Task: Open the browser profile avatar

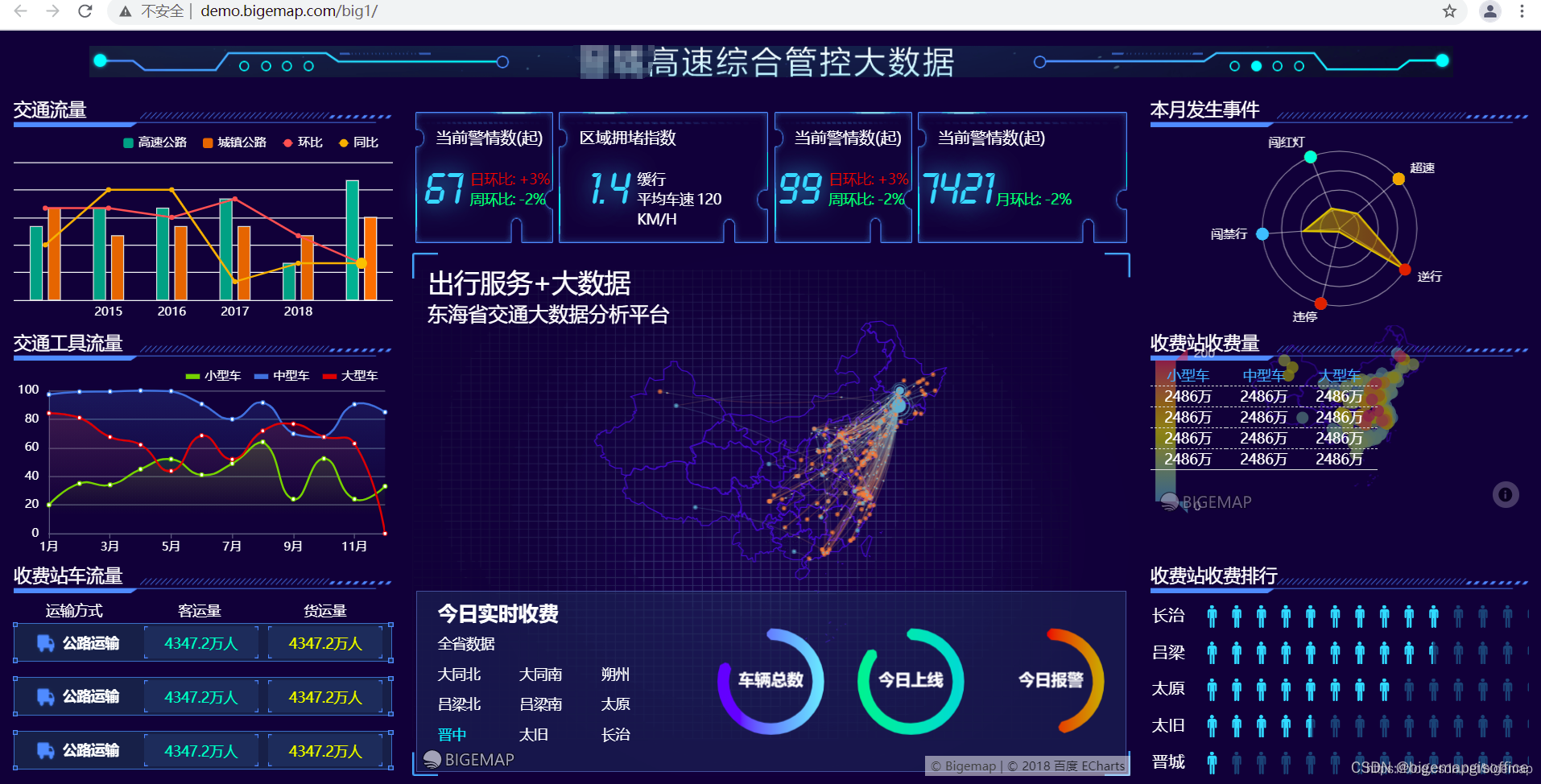Action: pyautogui.click(x=1490, y=11)
